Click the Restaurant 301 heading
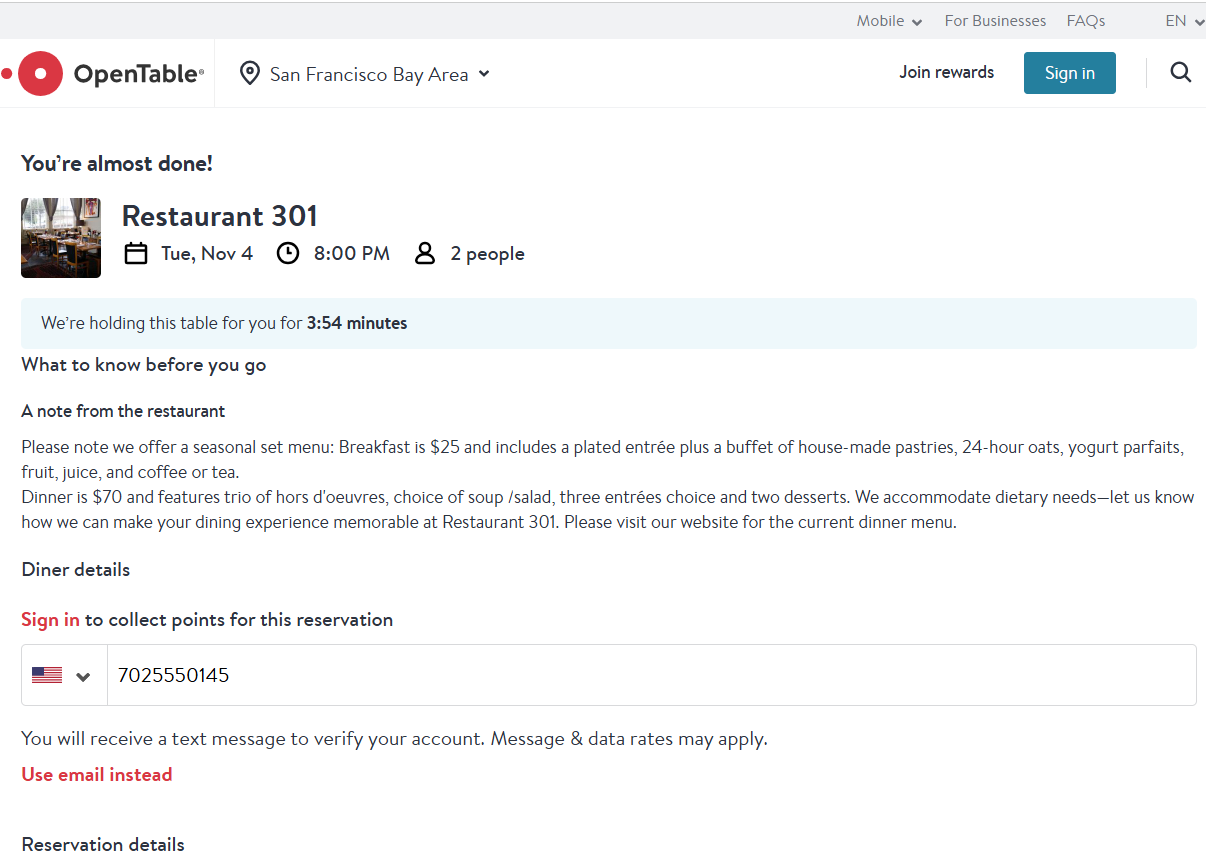The width and height of the screenshot is (1206, 856). (x=220, y=216)
